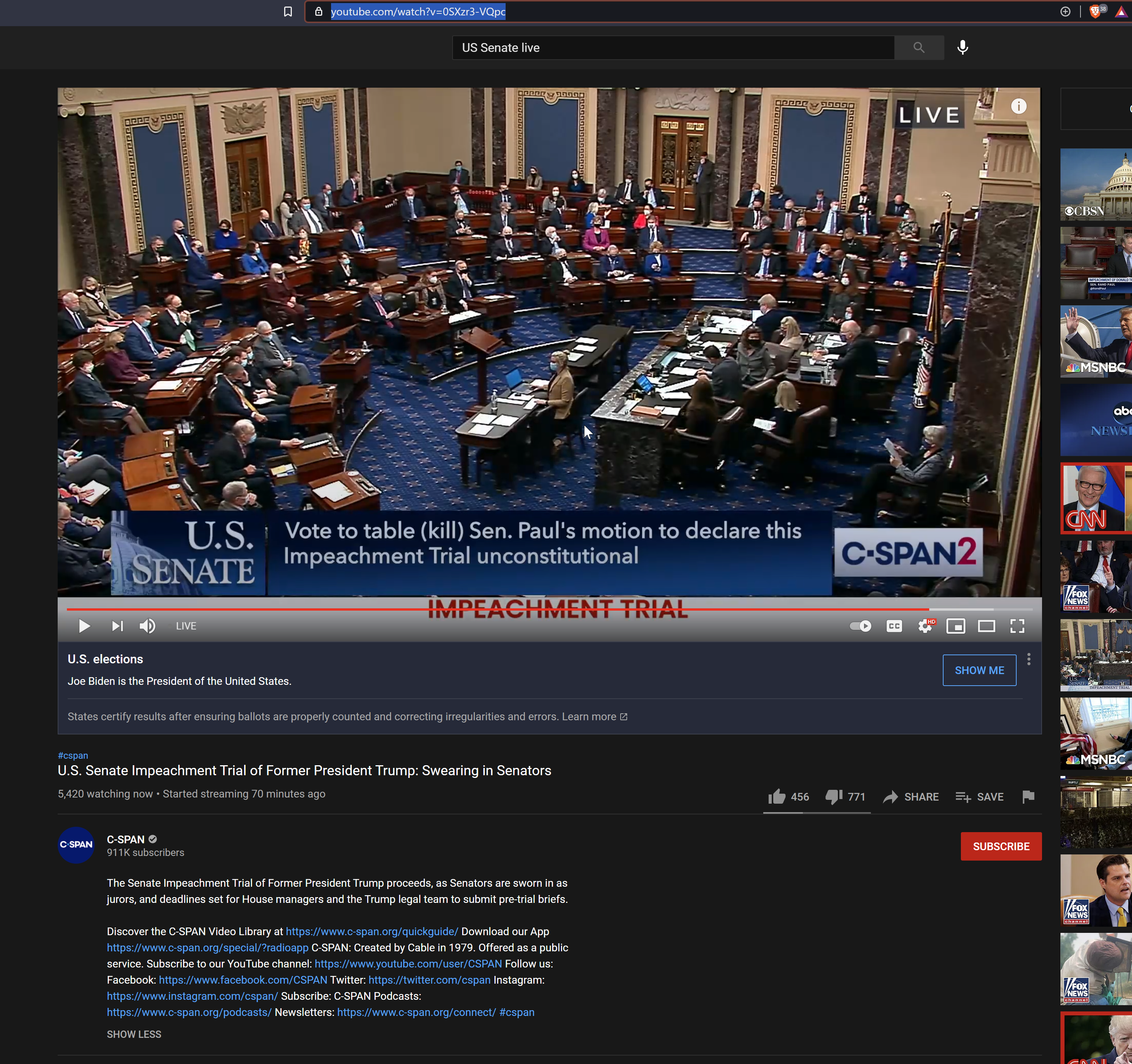Viewport: 1132px width, 1064px height.
Task: Enter full screen mode
Action: click(x=1017, y=626)
